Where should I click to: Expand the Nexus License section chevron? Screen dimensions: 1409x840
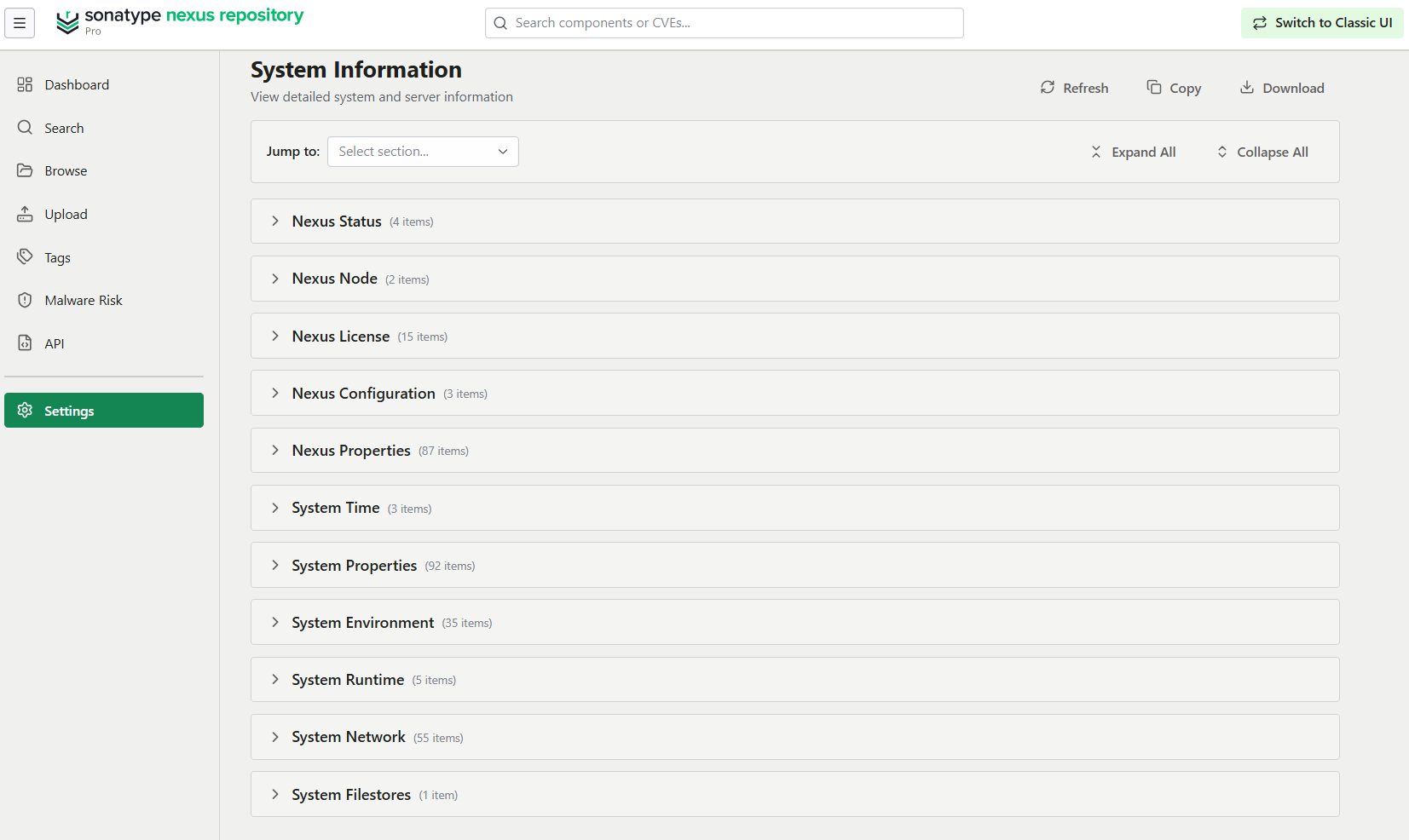pyautogui.click(x=275, y=336)
